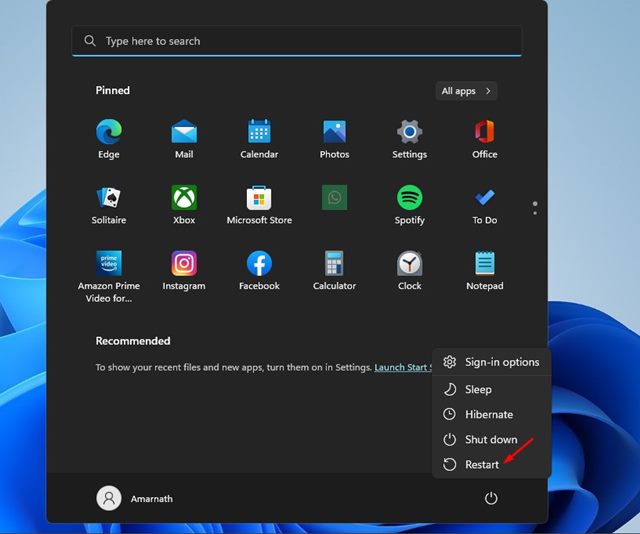Screen dimensions: 640x534
Task: Open the Notepad app
Action: click(x=484, y=270)
